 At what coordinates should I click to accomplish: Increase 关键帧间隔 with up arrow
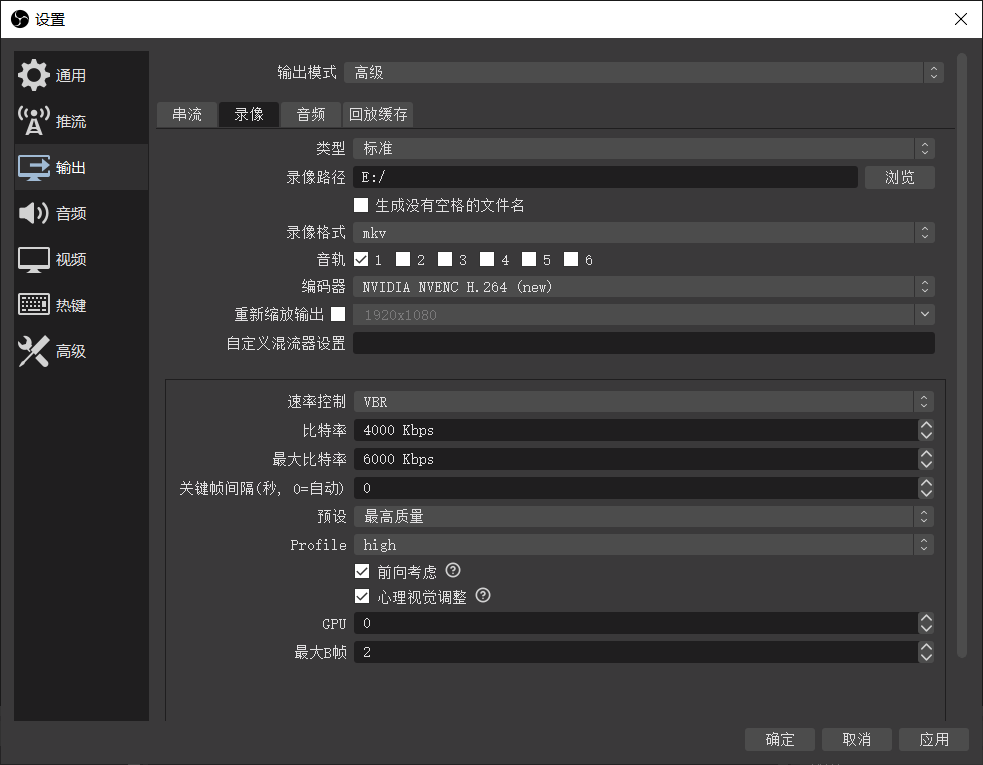926,482
